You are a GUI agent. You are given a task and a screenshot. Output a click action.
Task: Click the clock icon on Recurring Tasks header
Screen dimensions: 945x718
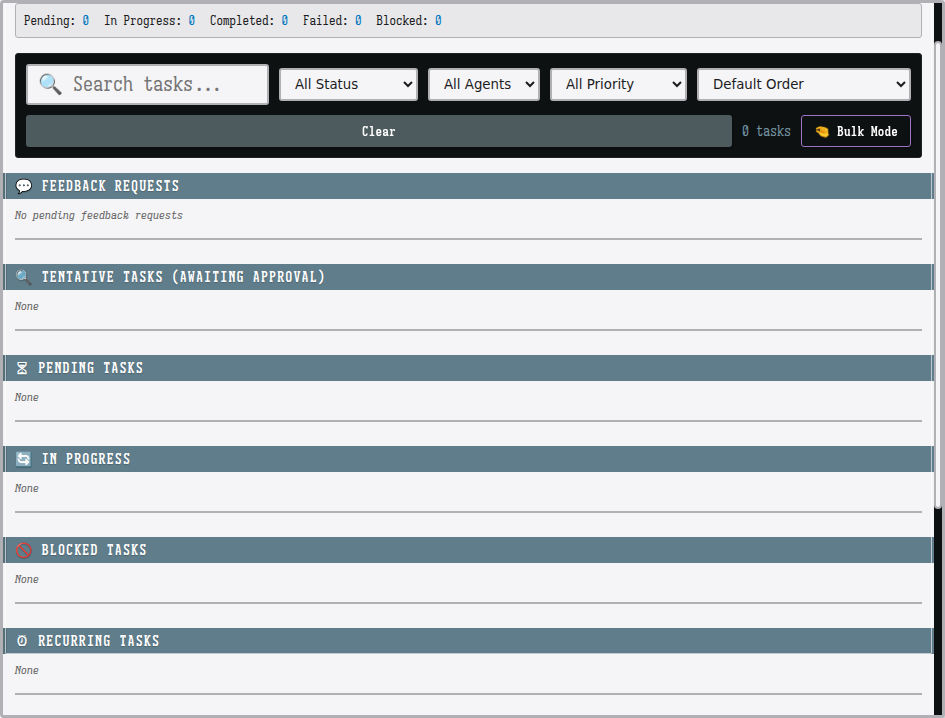pos(23,640)
